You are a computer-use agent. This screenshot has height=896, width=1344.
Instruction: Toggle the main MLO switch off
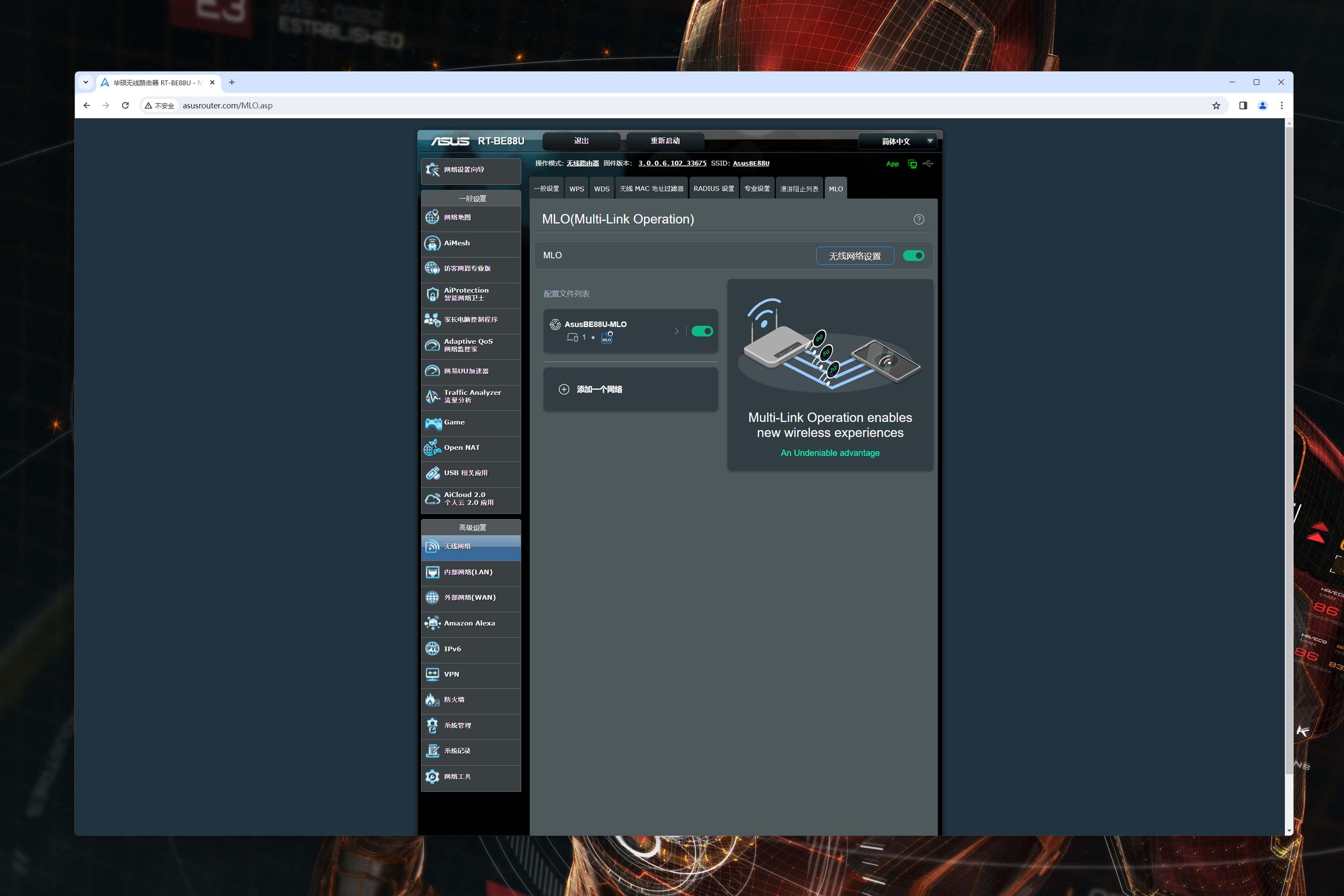tap(913, 255)
